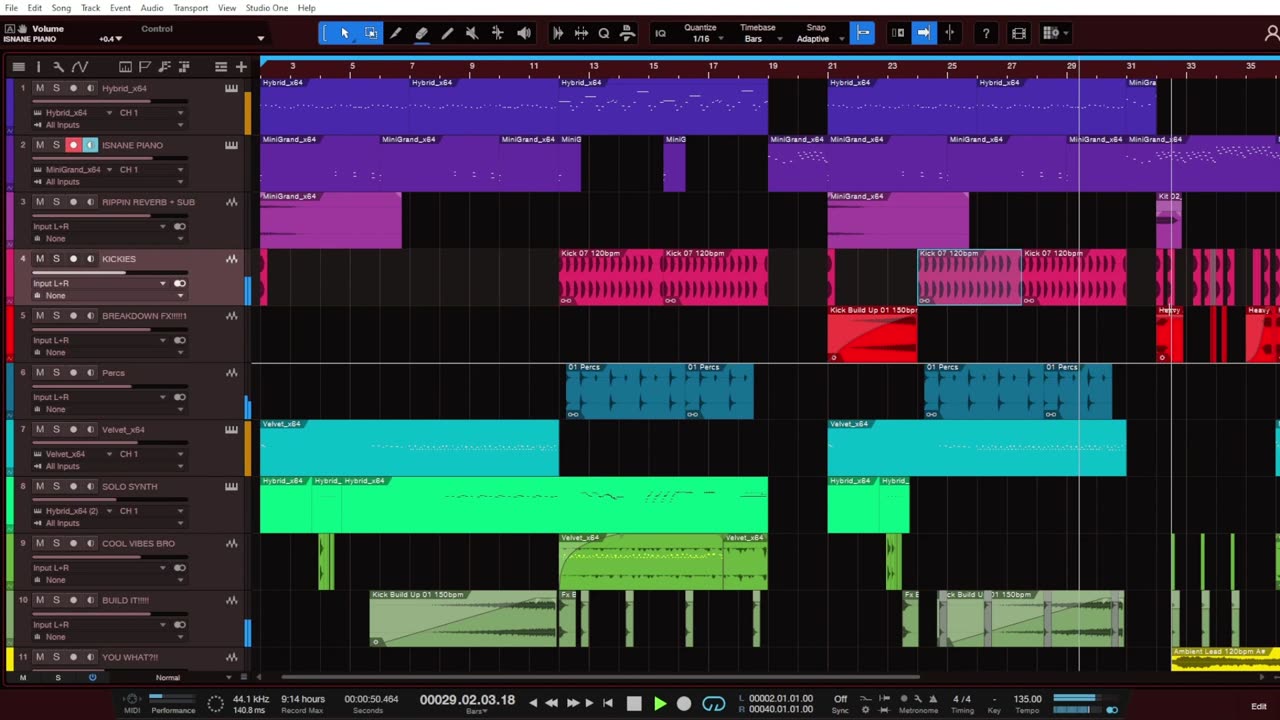Click bar 21 on the timeline ruler
Viewport: 1280px width, 720px height.
point(832,66)
